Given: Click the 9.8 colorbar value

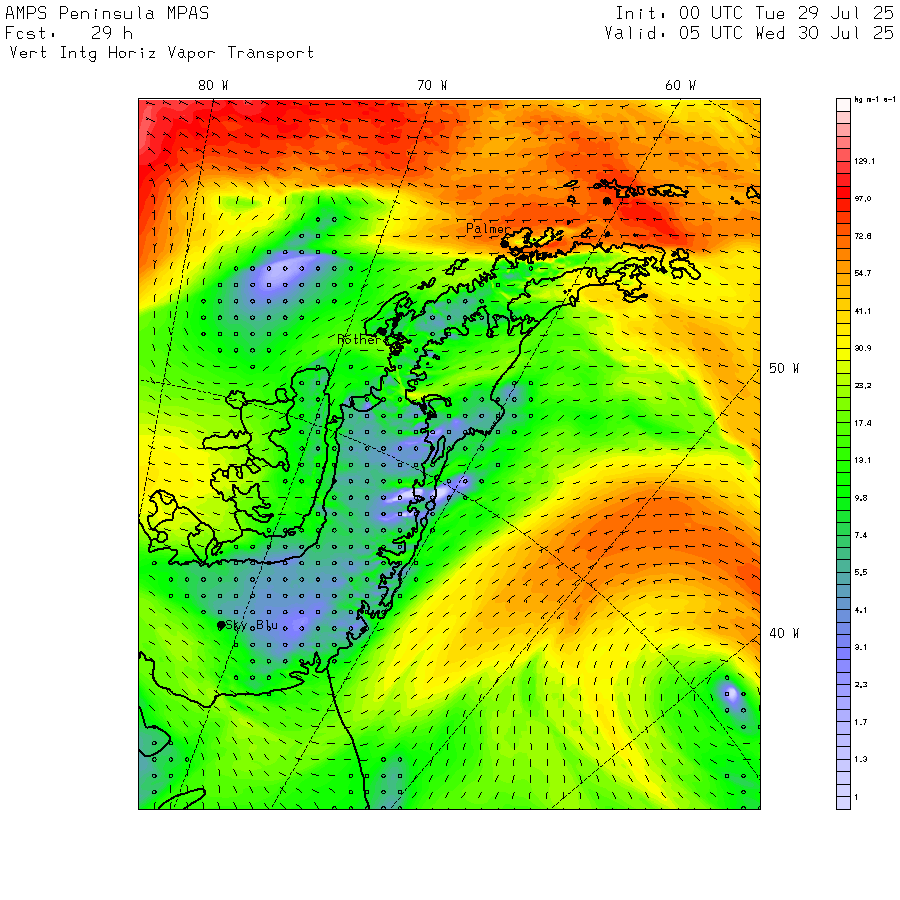Looking at the screenshot, I should (x=861, y=498).
